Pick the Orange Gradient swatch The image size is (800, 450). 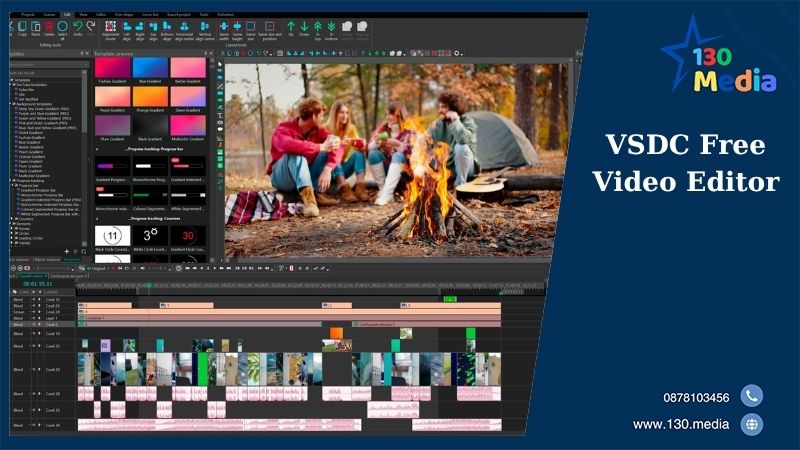coord(150,96)
